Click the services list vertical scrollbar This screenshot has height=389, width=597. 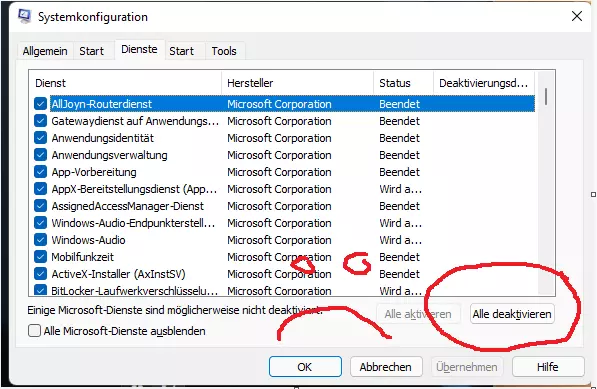point(546,183)
